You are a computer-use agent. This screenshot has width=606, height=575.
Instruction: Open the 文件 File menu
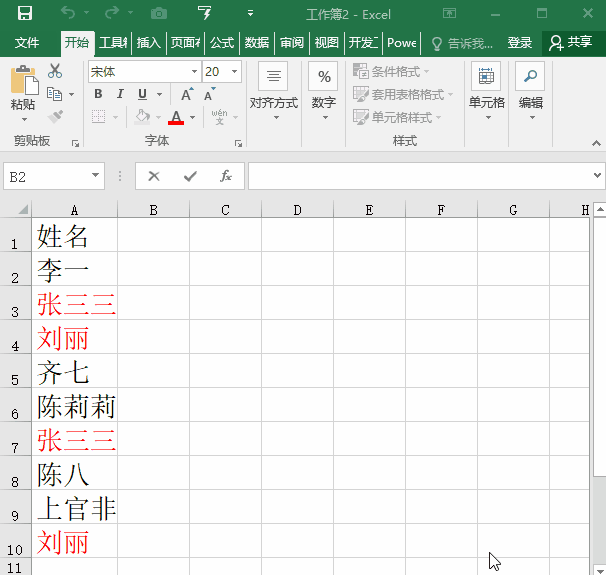coord(27,43)
